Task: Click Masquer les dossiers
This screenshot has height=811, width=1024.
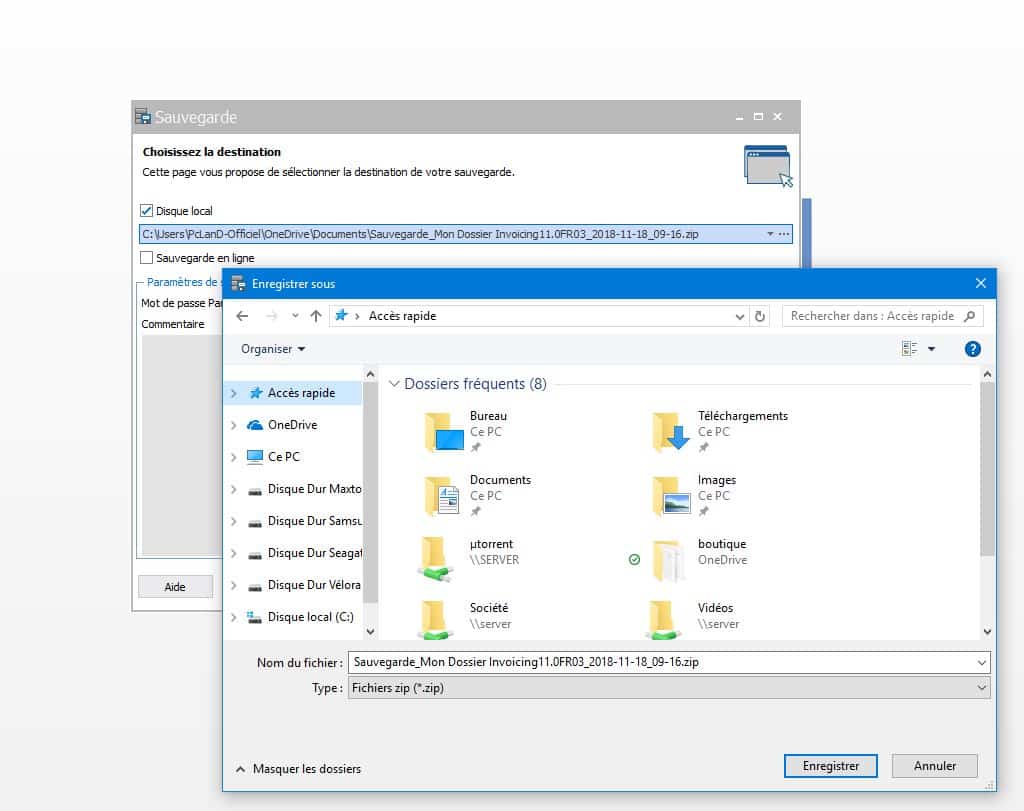Action: [x=298, y=769]
